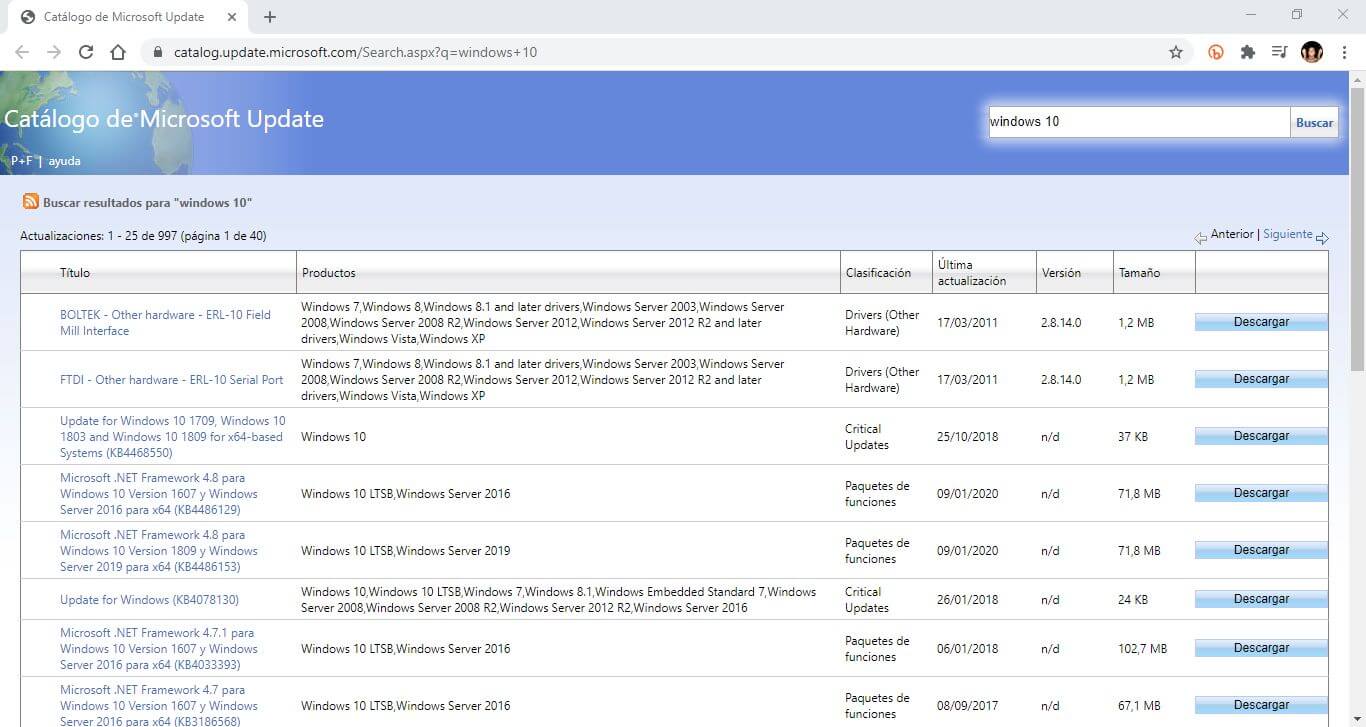Open the Chrome profile avatar

[x=1312, y=52]
